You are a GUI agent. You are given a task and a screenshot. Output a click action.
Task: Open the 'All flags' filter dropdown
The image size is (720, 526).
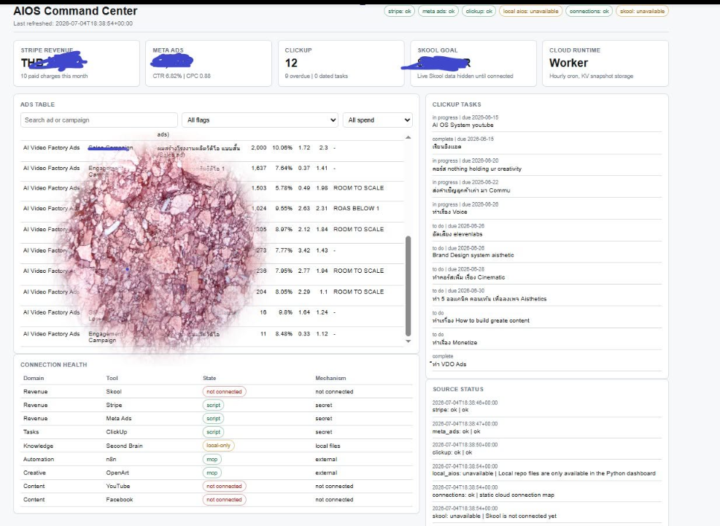point(260,120)
